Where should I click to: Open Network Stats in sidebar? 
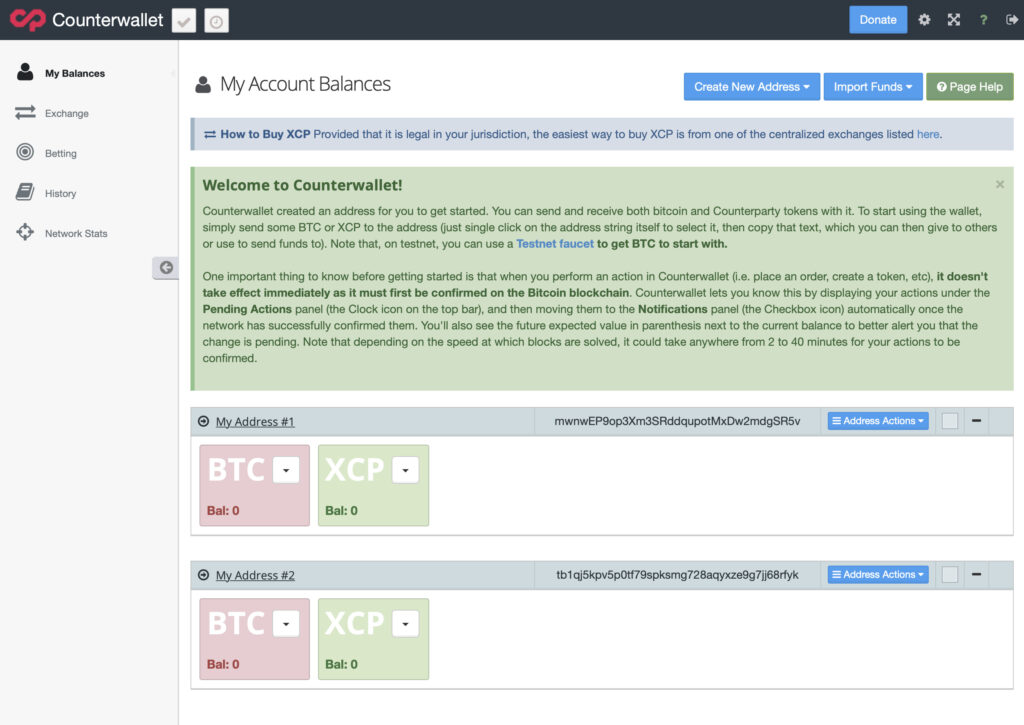(x=76, y=233)
